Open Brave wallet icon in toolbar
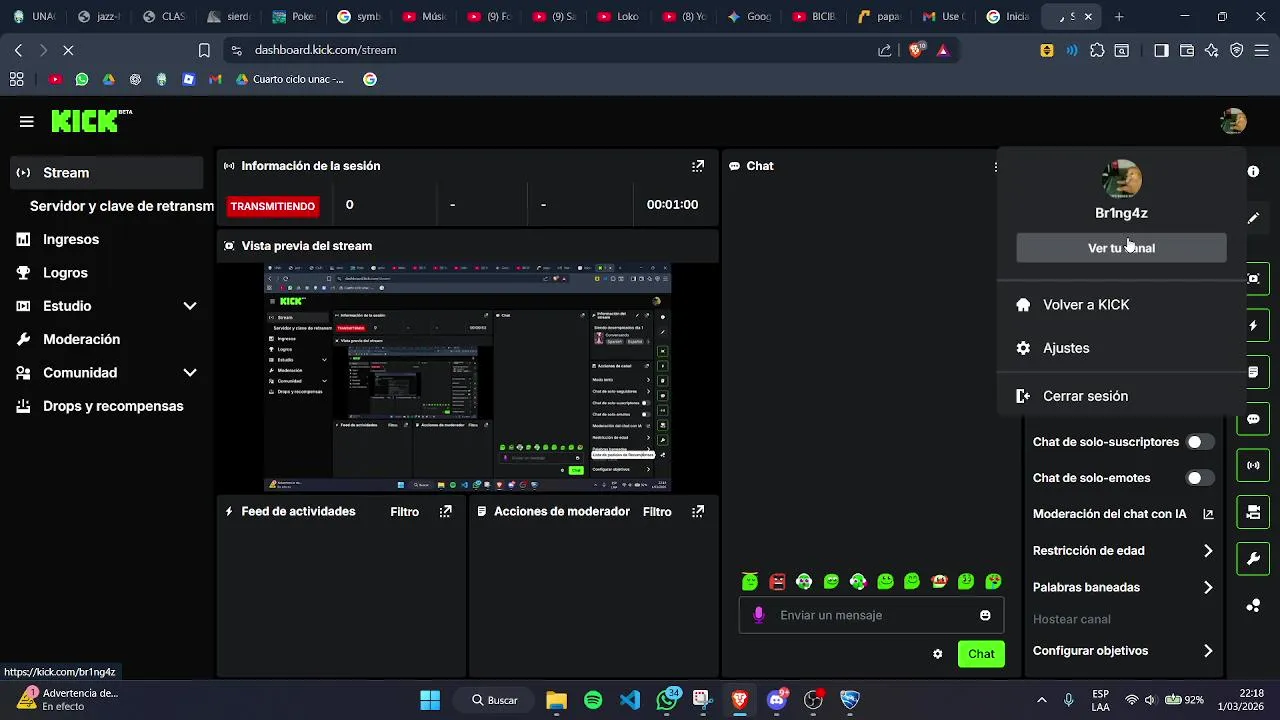This screenshot has height=720, width=1280. (1186, 50)
